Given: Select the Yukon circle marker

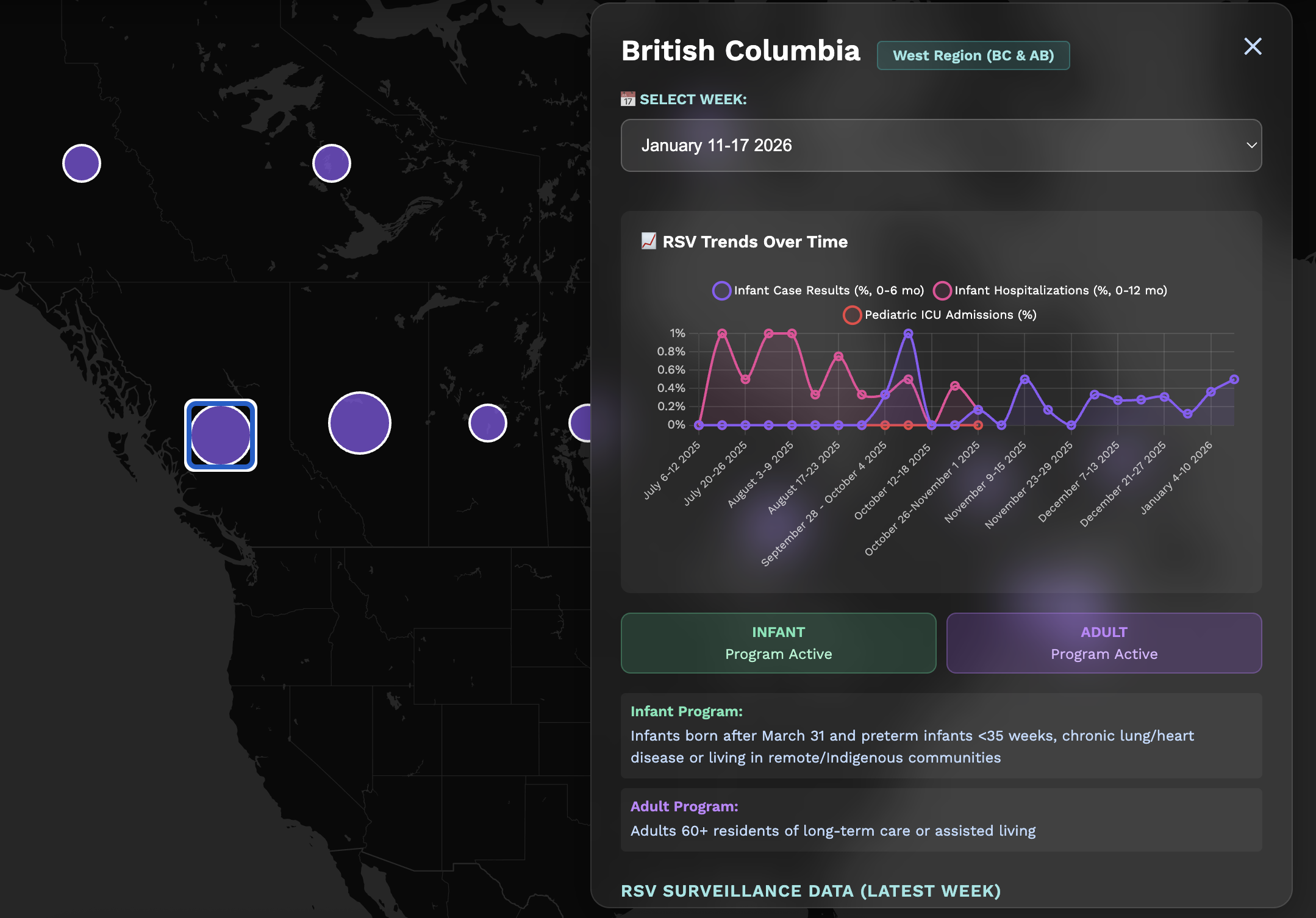Looking at the screenshot, I should click(82, 163).
